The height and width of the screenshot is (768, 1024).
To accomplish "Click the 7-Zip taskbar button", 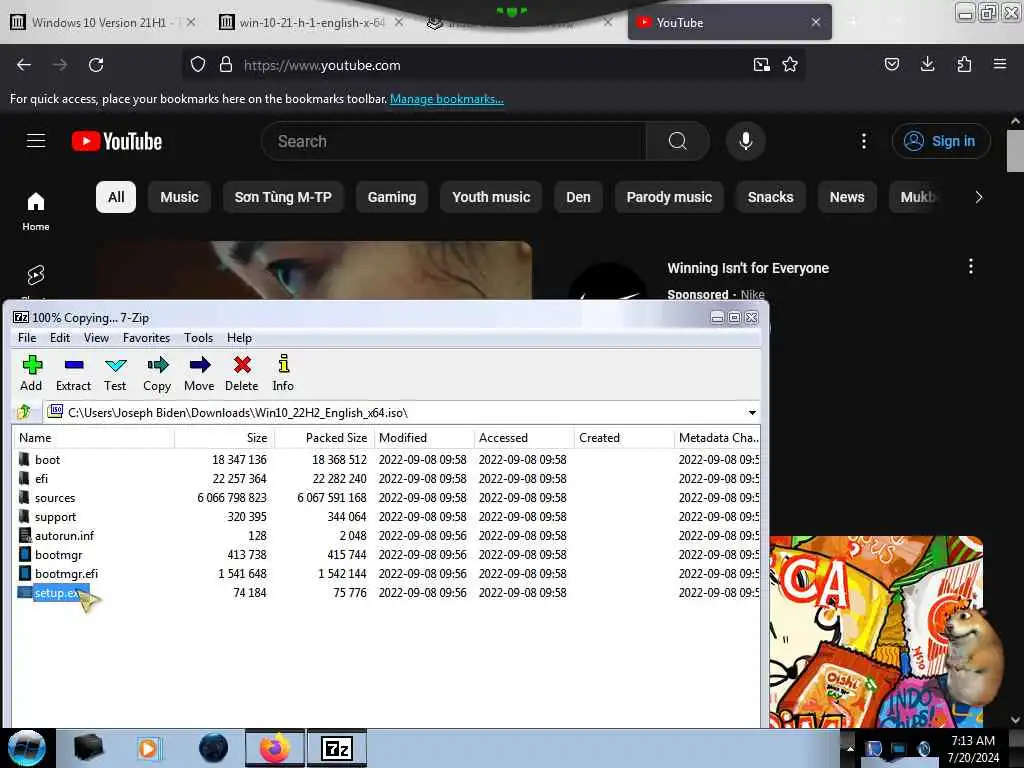I will (x=338, y=748).
